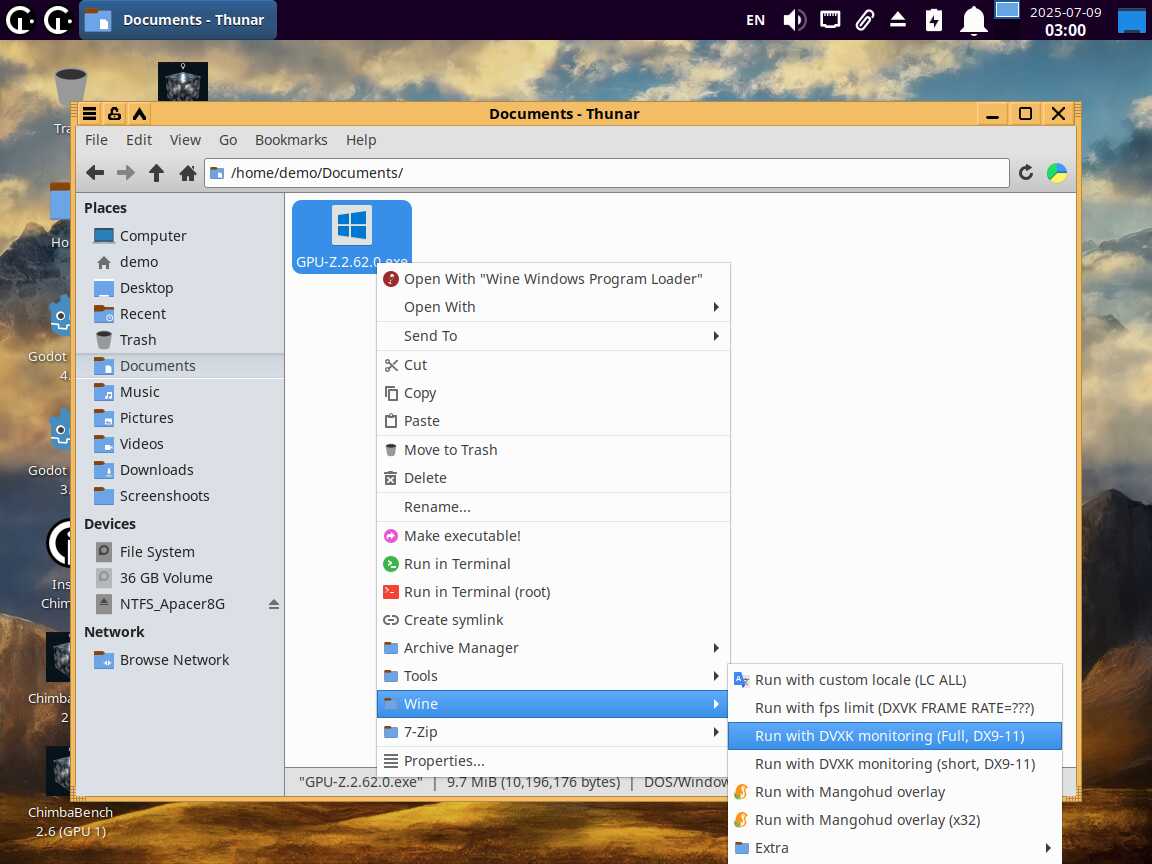Open the Help menu
1152x864 pixels.
tap(361, 140)
